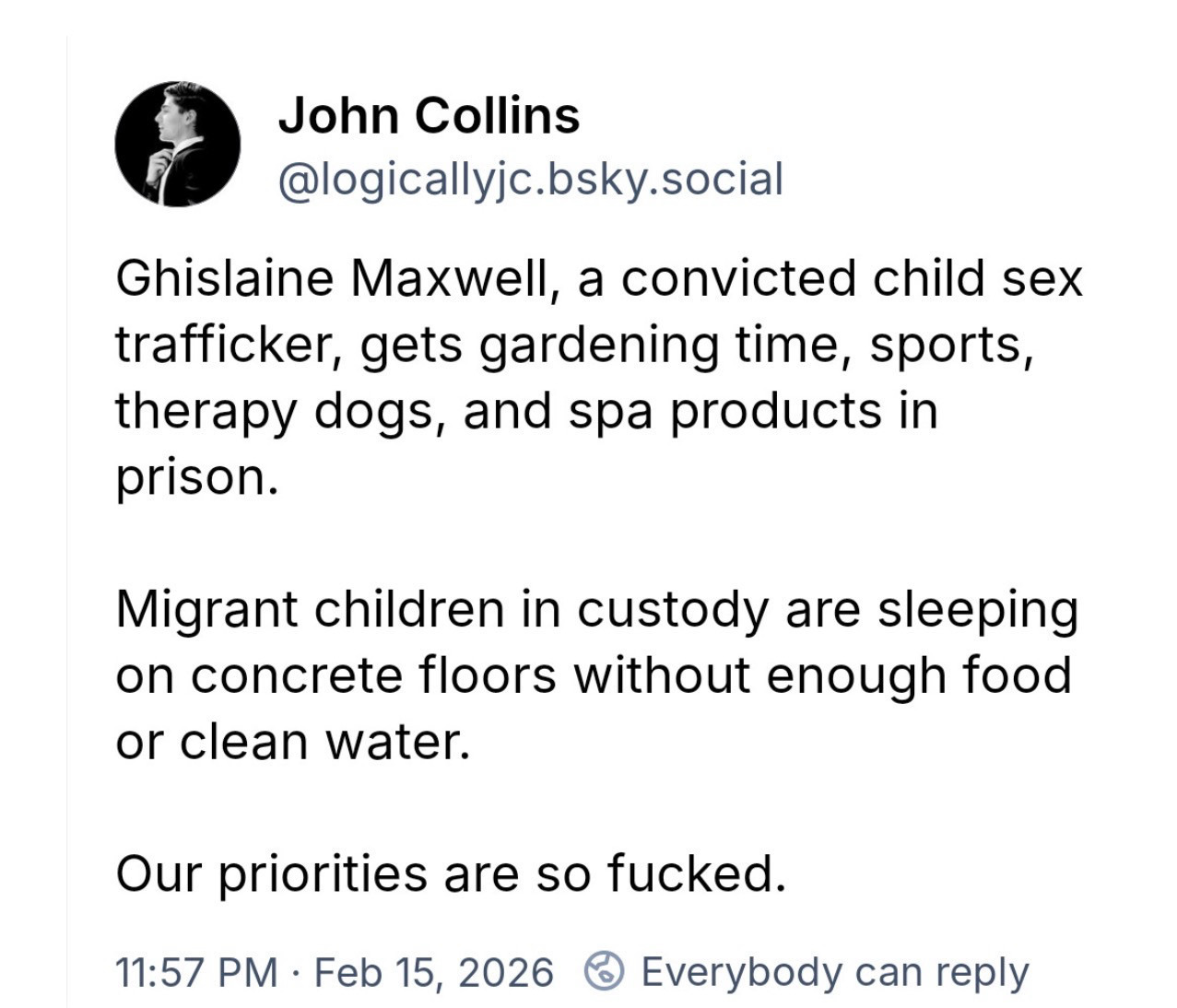Click the sentence "Our priorities are so fucked."
The image size is (1177, 1008).
tap(451, 873)
